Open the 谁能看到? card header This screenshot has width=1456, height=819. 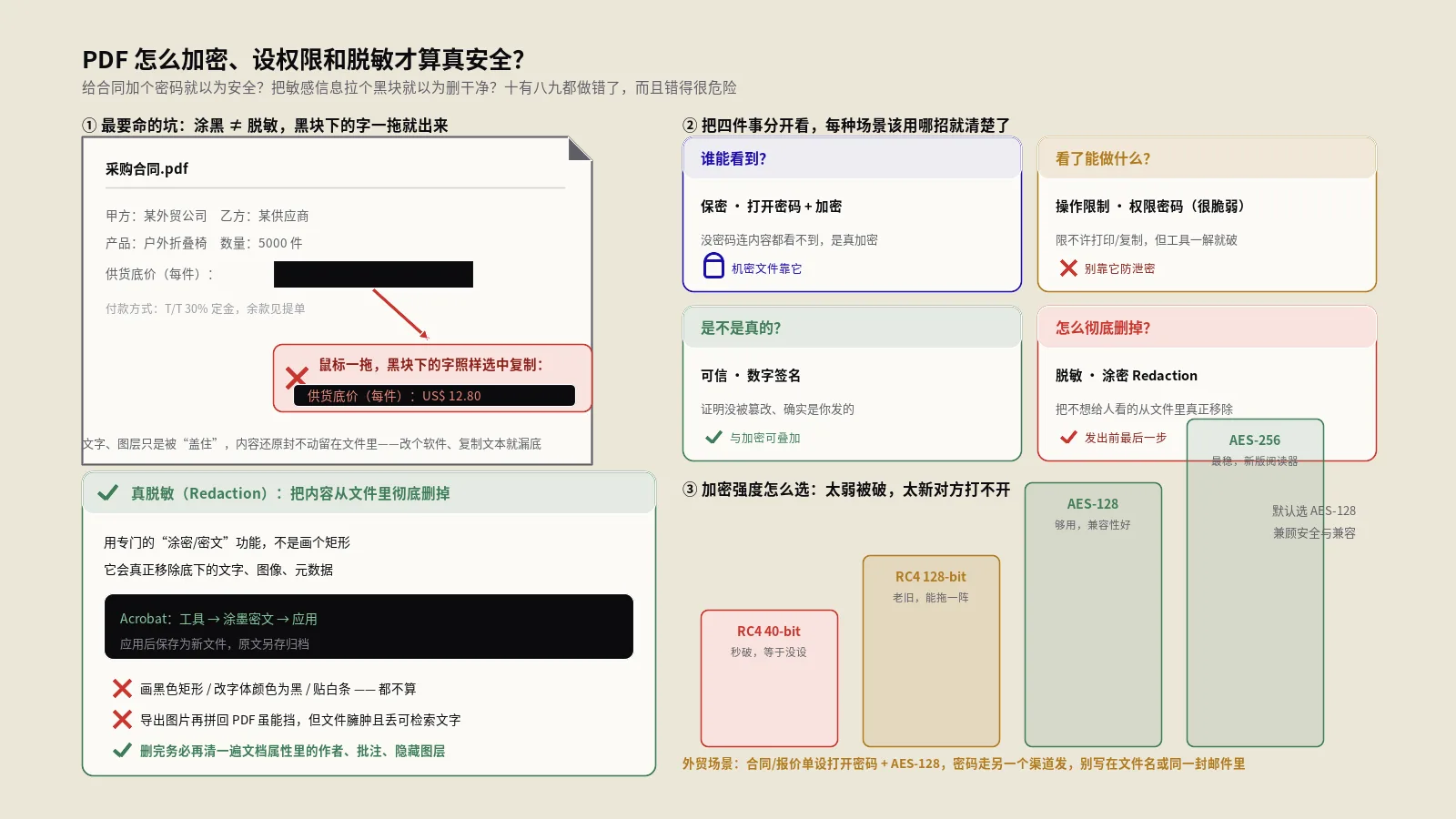tap(852, 158)
